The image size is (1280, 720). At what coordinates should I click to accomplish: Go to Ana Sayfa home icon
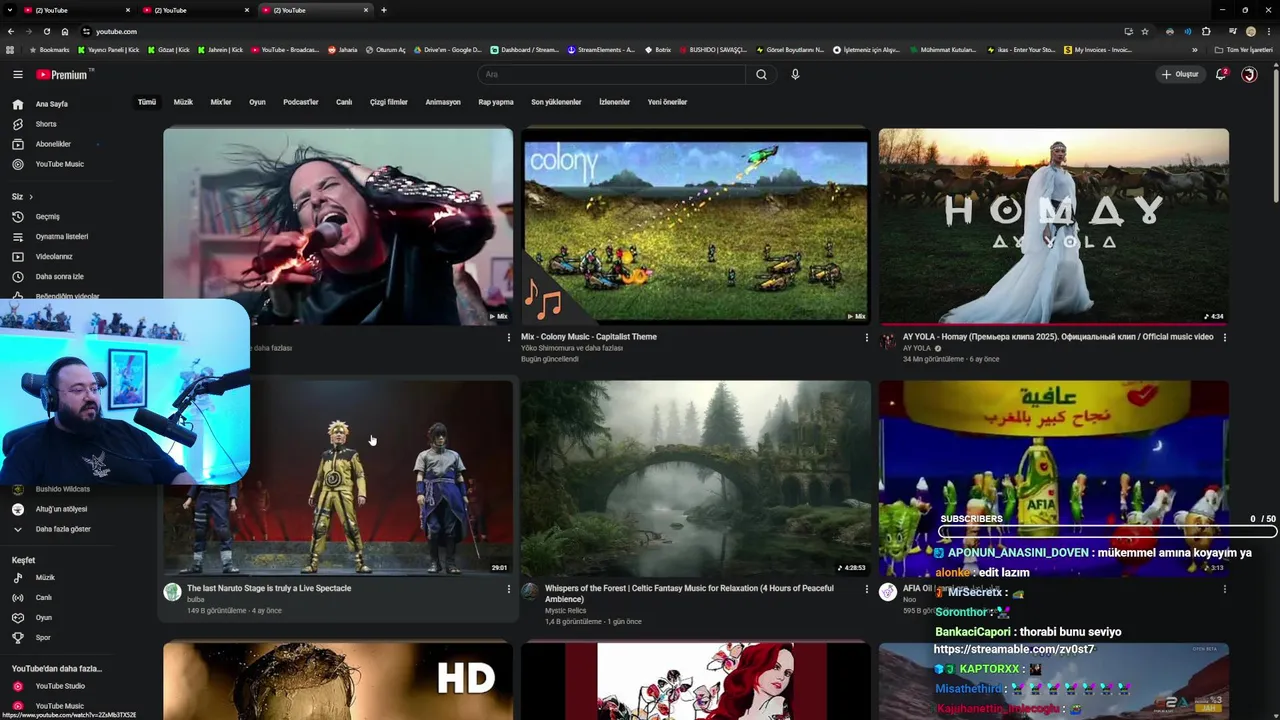[17, 104]
